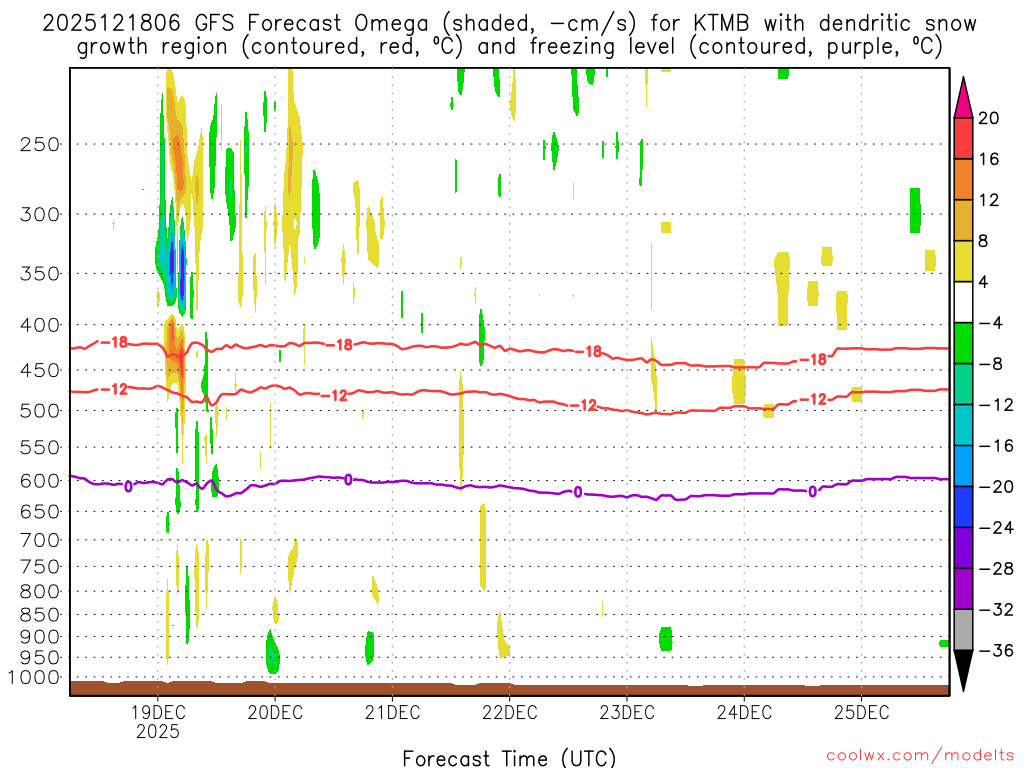Viewport: 1024px width, 768px height.
Task: Click the colorbar value label -4
Action: [991, 323]
